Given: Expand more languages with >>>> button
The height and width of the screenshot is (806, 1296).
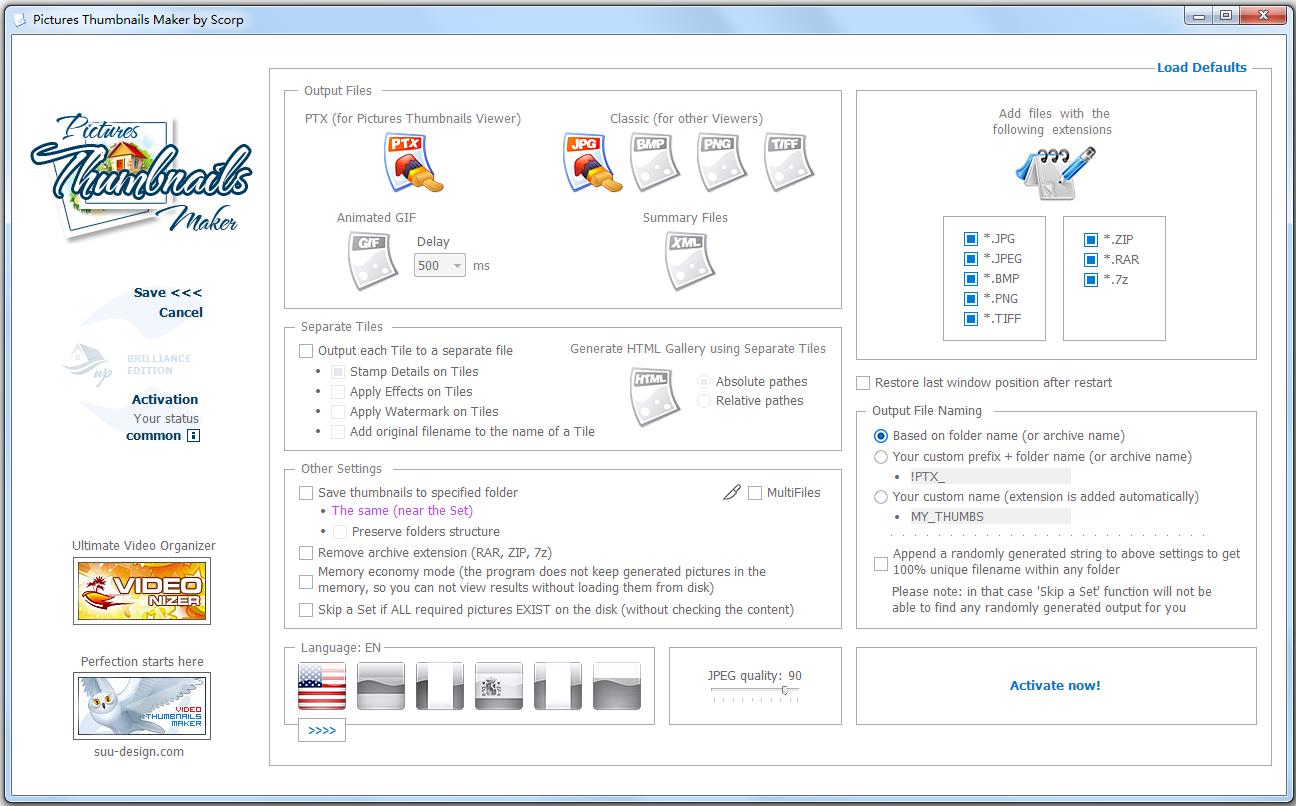Looking at the screenshot, I should click(x=322, y=731).
